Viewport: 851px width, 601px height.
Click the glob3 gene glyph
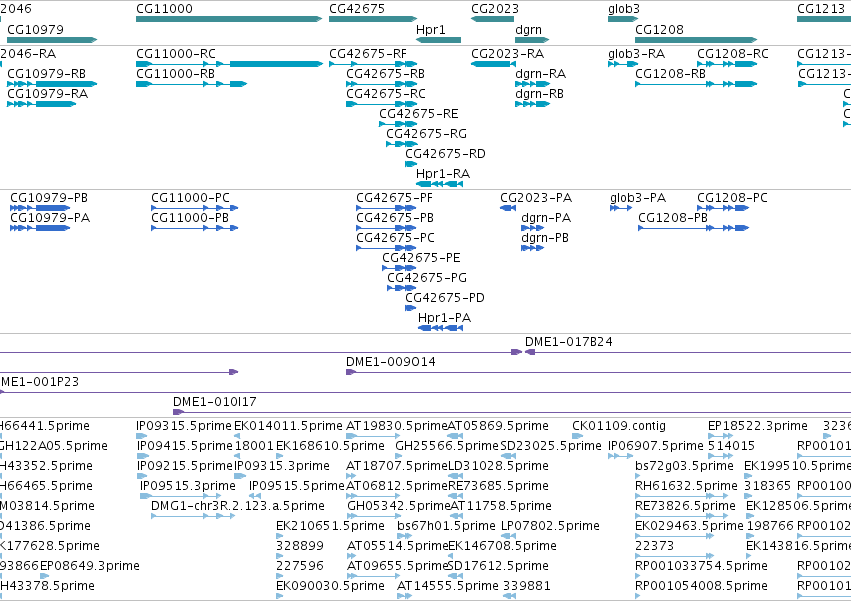(623, 19)
